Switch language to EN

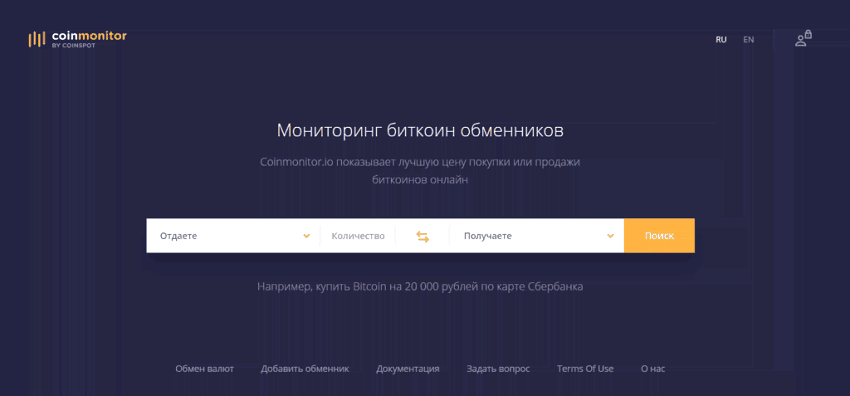click(x=749, y=40)
